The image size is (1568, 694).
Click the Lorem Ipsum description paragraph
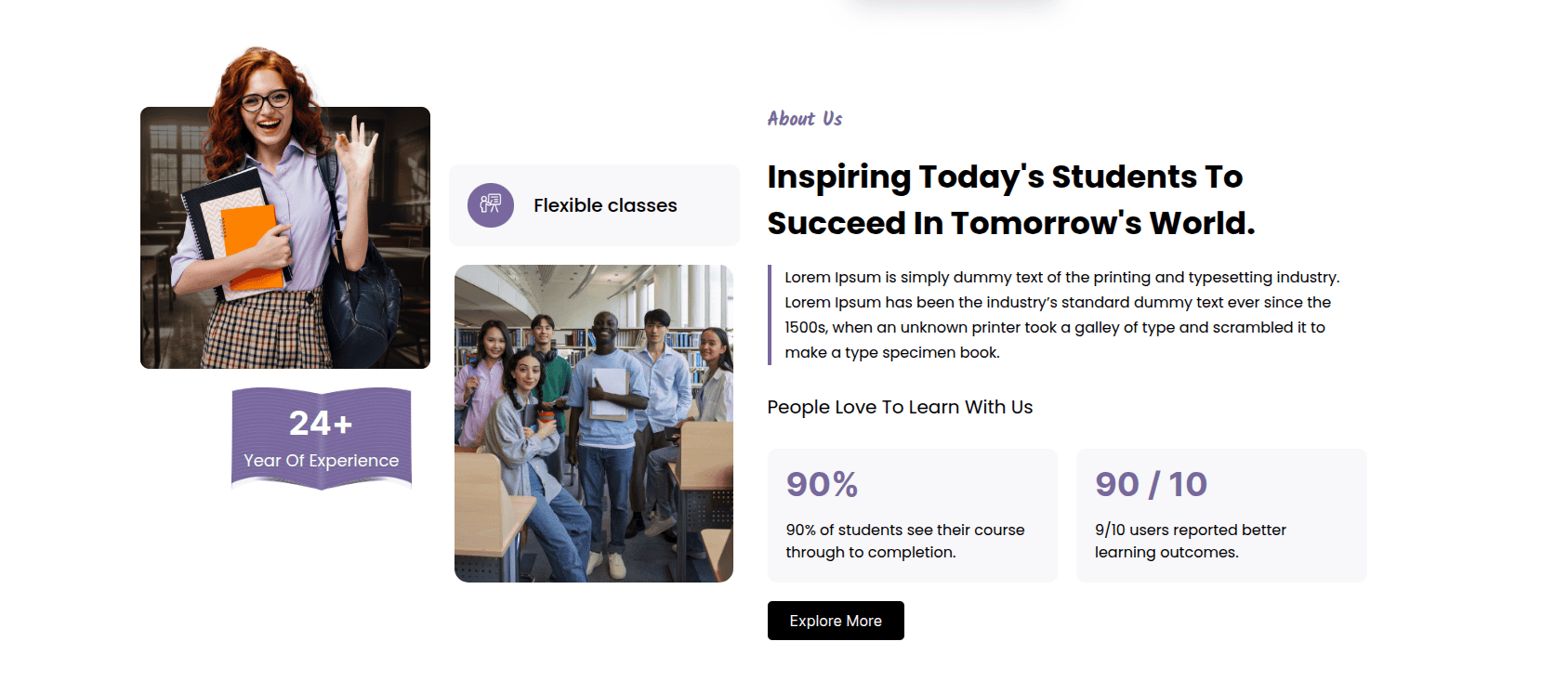tap(1060, 315)
